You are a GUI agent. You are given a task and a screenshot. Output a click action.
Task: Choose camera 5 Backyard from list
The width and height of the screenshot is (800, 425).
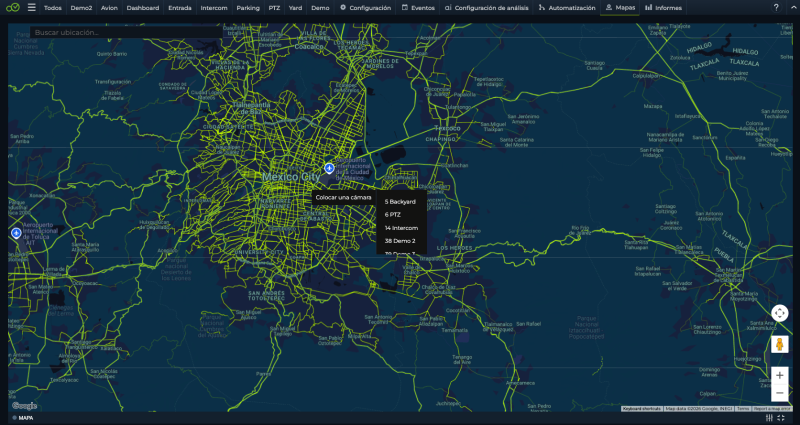(x=401, y=202)
